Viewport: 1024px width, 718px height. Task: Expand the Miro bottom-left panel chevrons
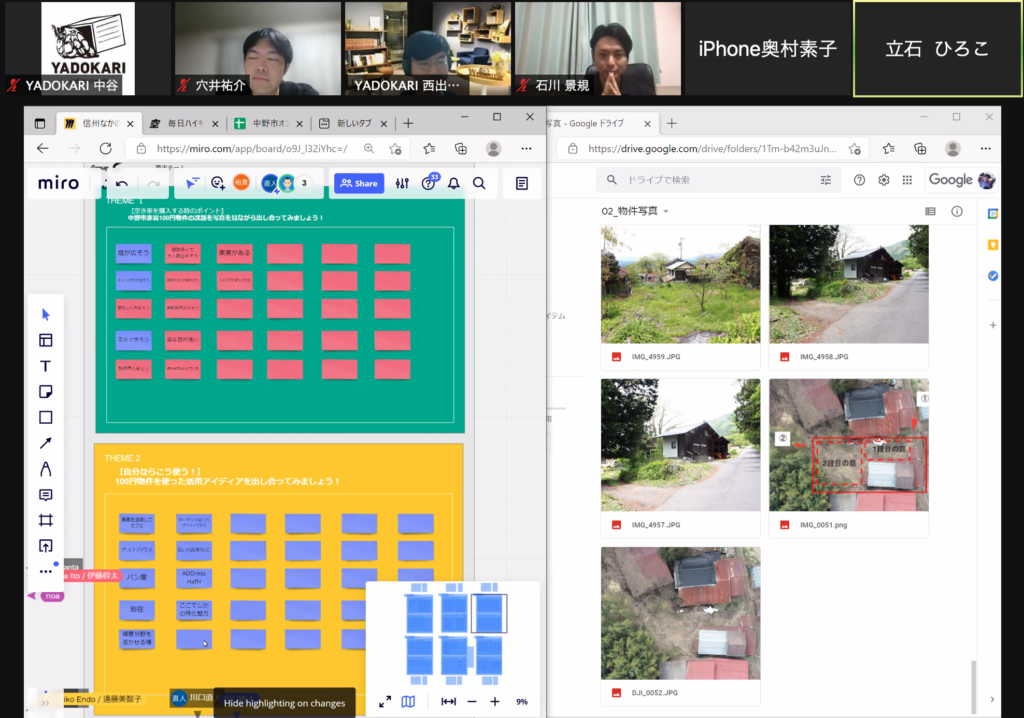(45, 703)
